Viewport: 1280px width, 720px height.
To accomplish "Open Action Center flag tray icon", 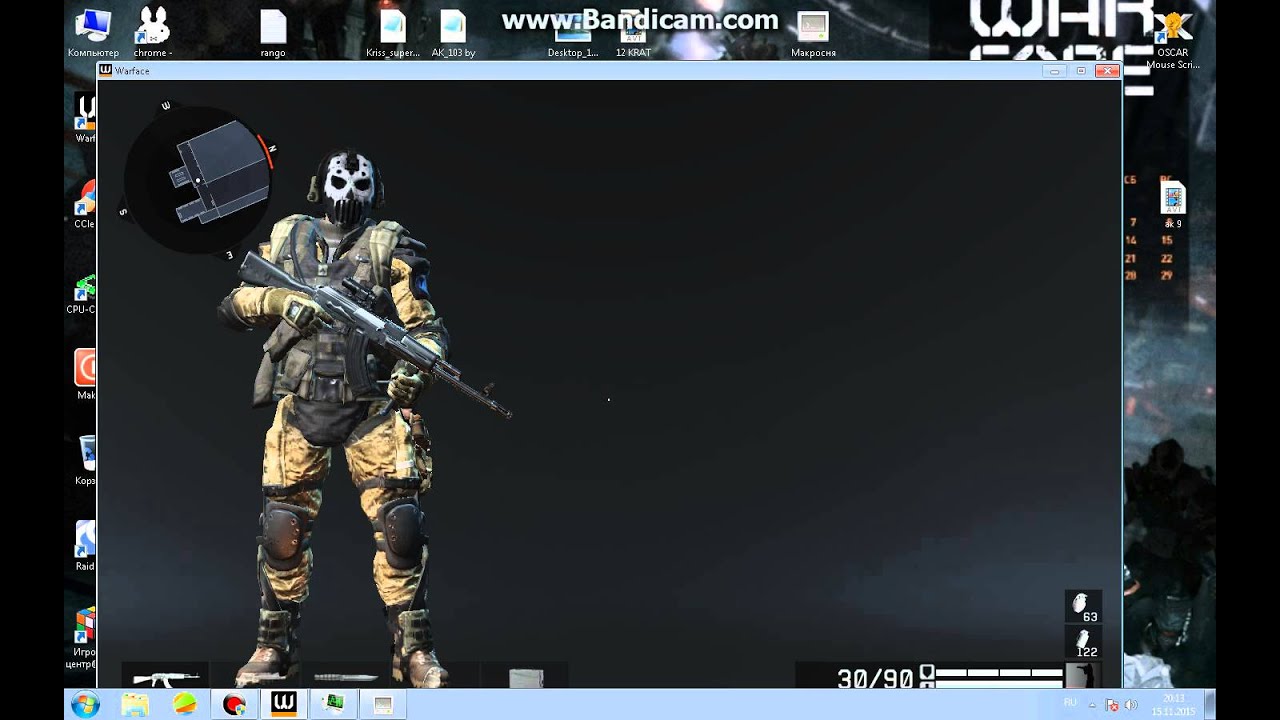I will pos(1112,704).
